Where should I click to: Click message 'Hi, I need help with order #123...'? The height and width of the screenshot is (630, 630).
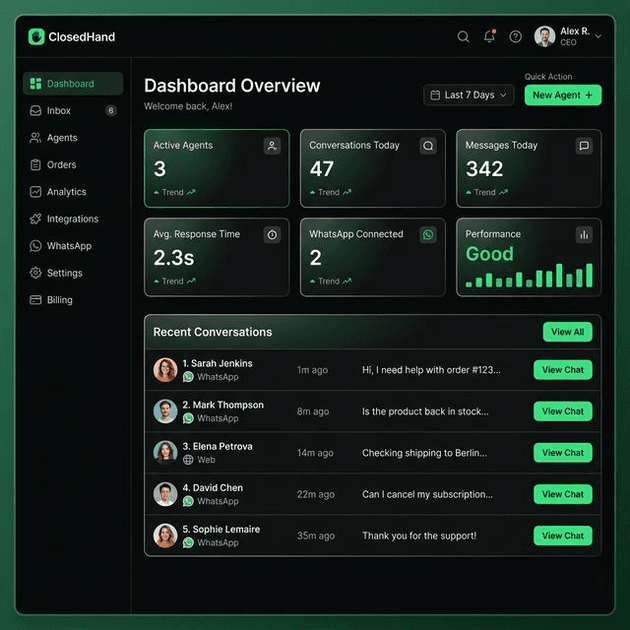coord(431,370)
